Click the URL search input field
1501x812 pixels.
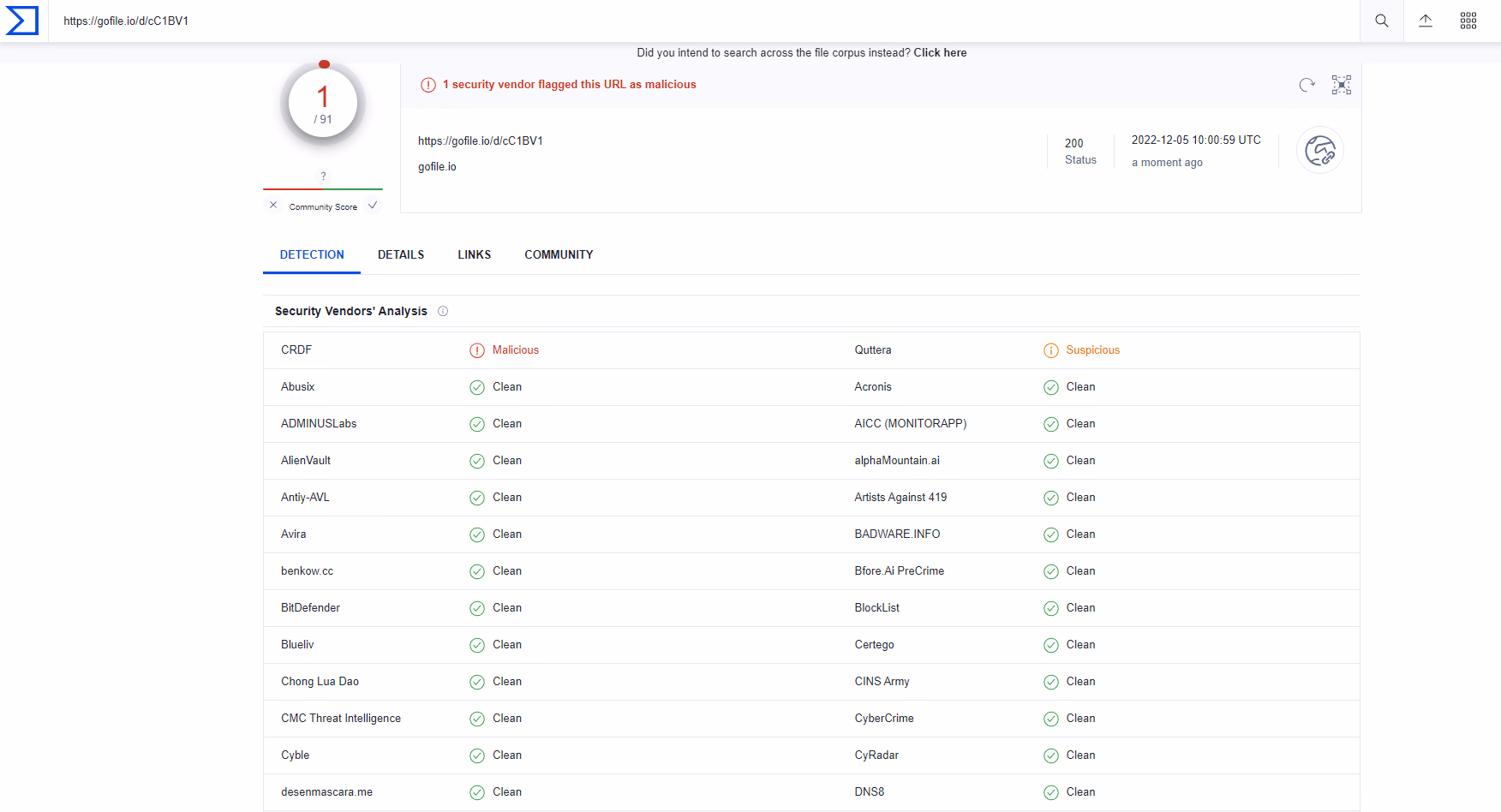pos(704,21)
